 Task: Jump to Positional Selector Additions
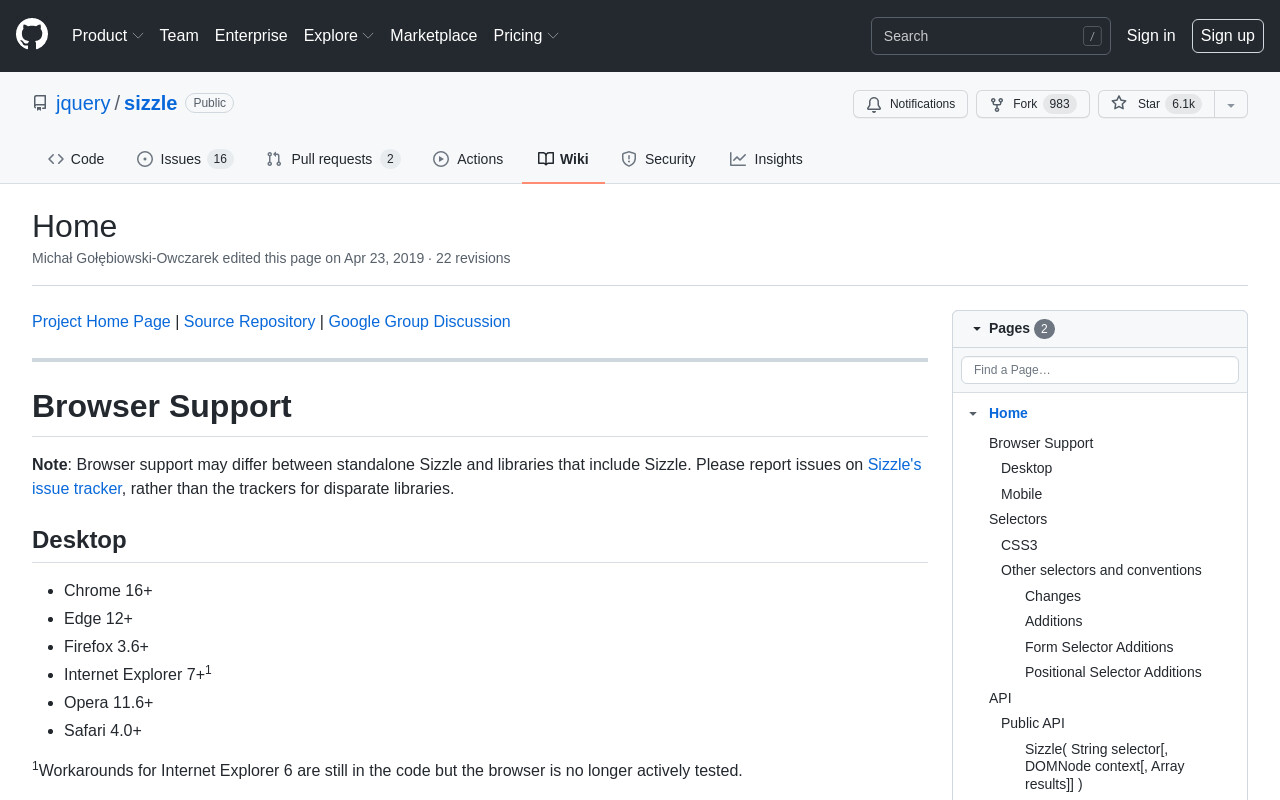[x=1113, y=672]
